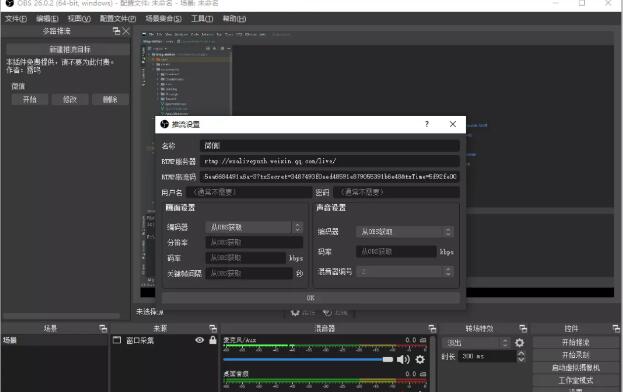The width and height of the screenshot is (623, 392).
Task: Click the video 码率 kbps field
Action: (246, 258)
